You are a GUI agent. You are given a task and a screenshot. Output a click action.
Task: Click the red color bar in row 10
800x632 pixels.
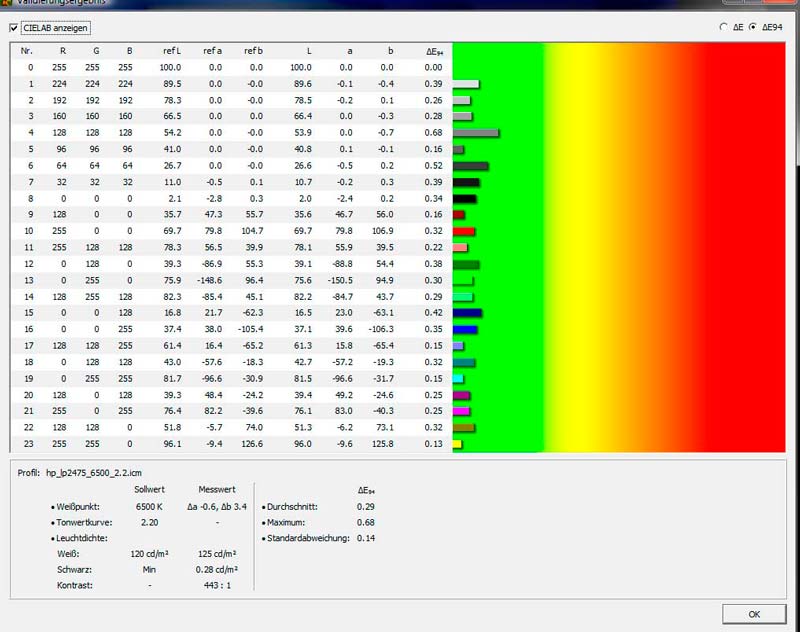coord(463,231)
